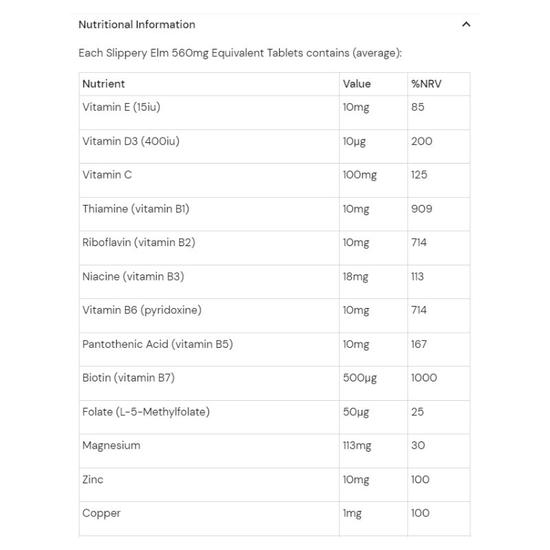Click the Value column header
The height and width of the screenshot is (550, 550).
pos(357,84)
